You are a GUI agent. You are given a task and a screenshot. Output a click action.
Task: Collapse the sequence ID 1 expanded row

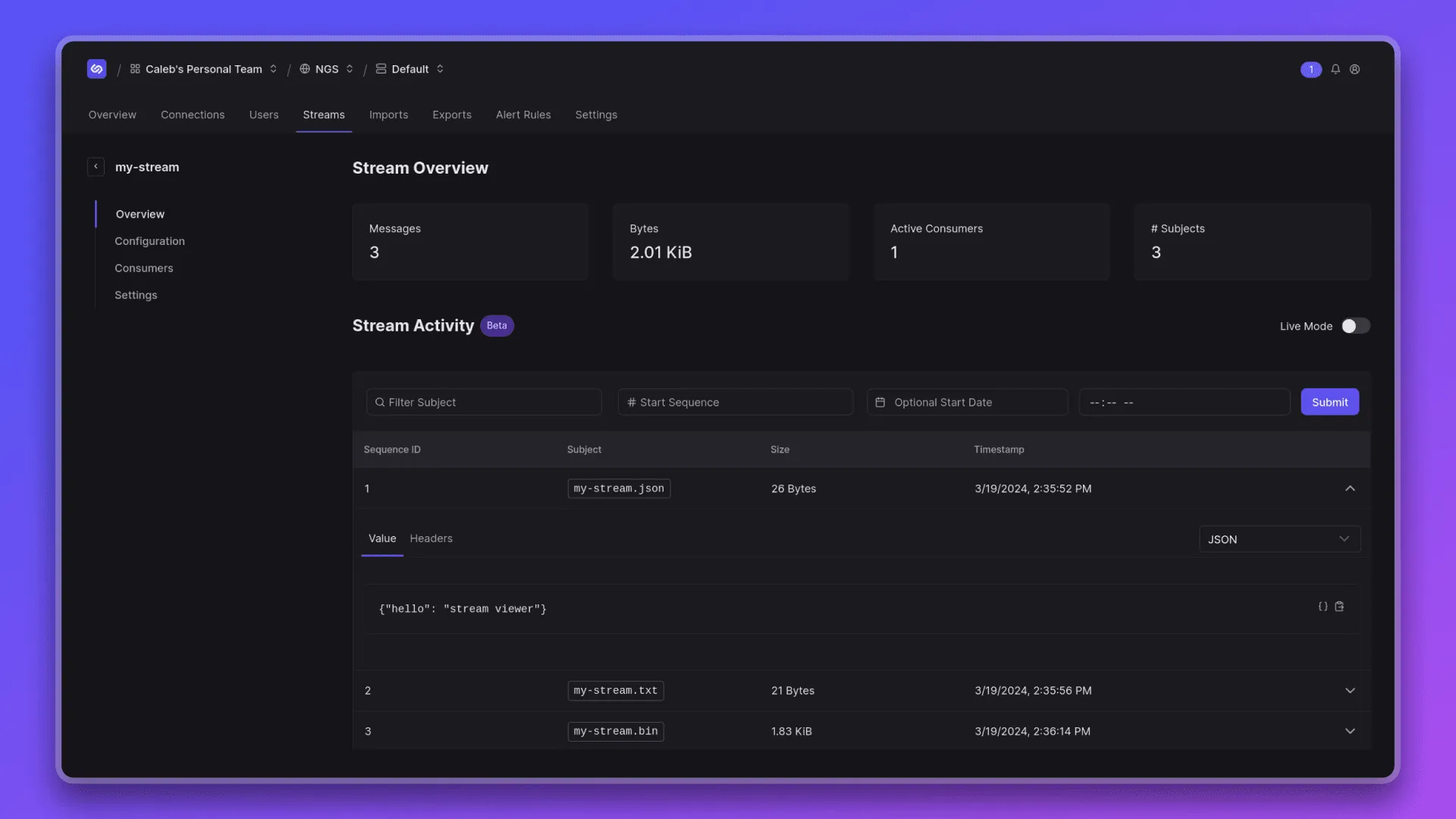[x=1350, y=488]
